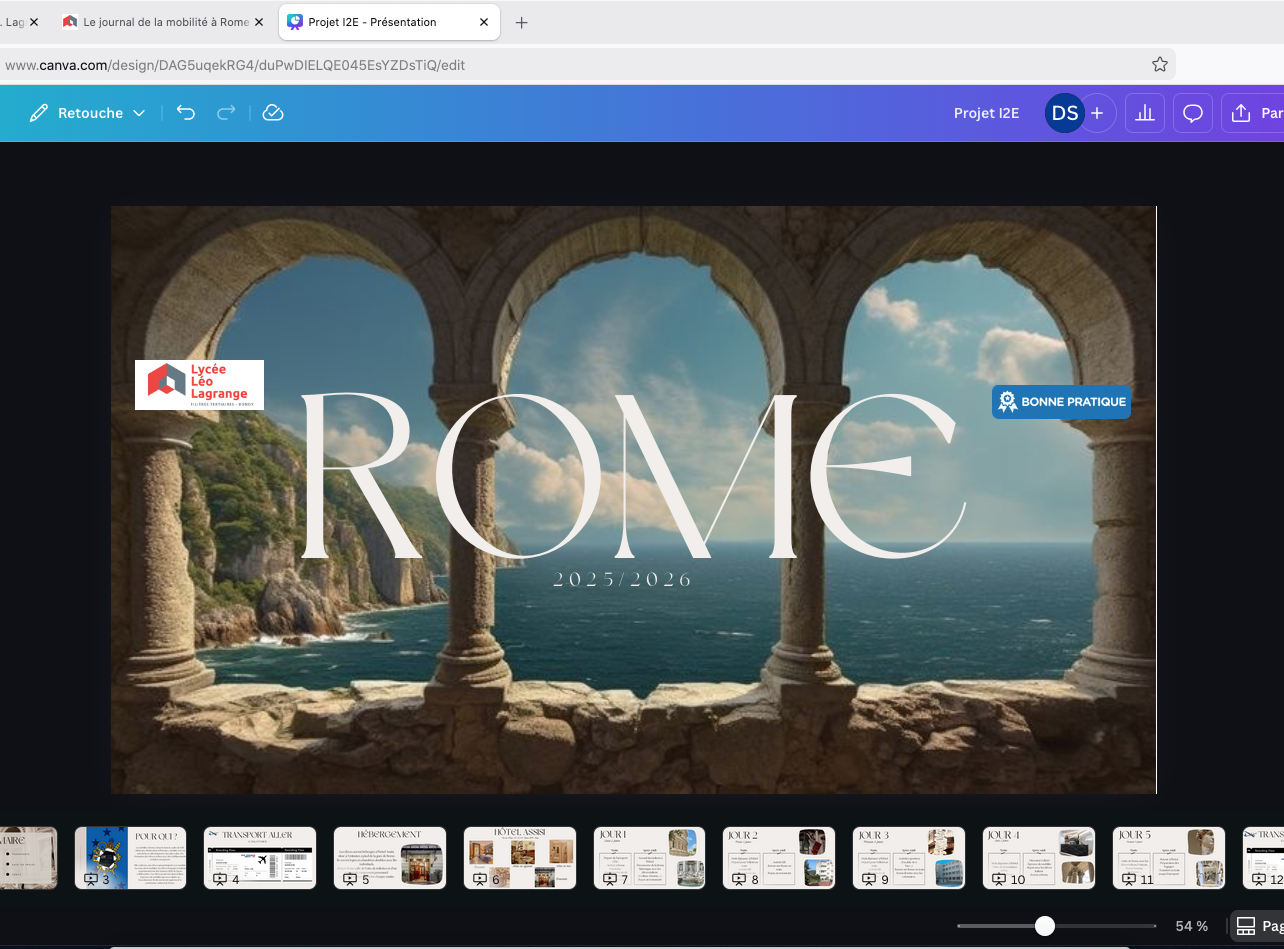
Task: Click the Projet I2E design title
Action: pyautogui.click(x=986, y=113)
